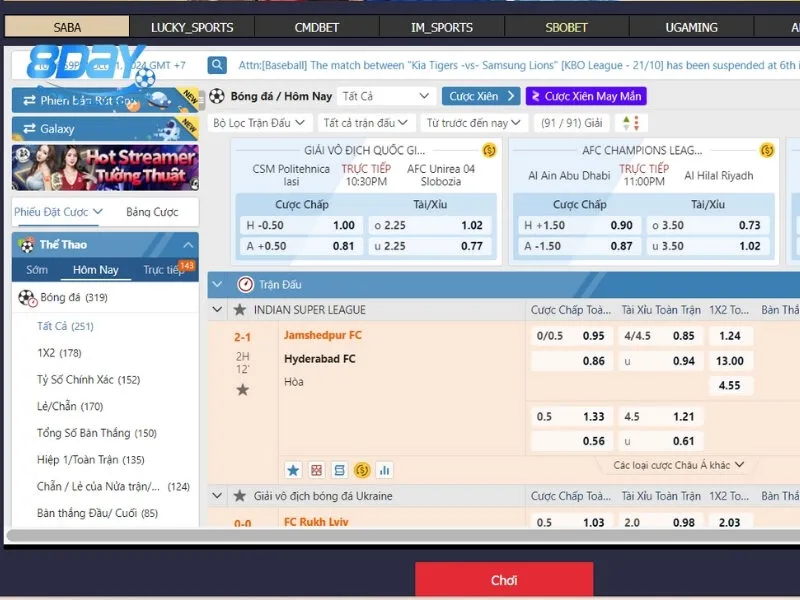Toggle the odds sort arrows icon

631,123
